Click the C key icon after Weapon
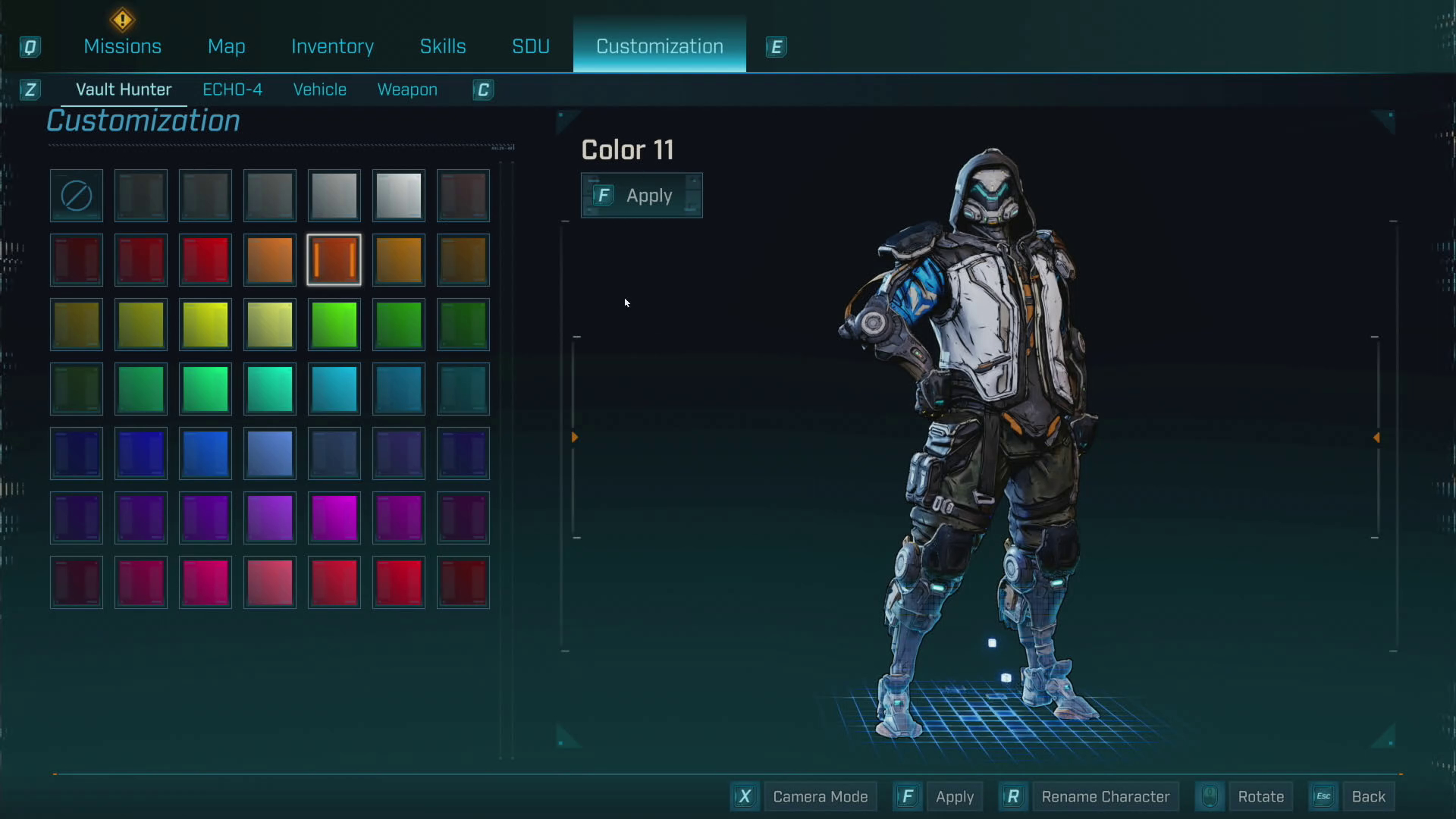 (x=483, y=90)
